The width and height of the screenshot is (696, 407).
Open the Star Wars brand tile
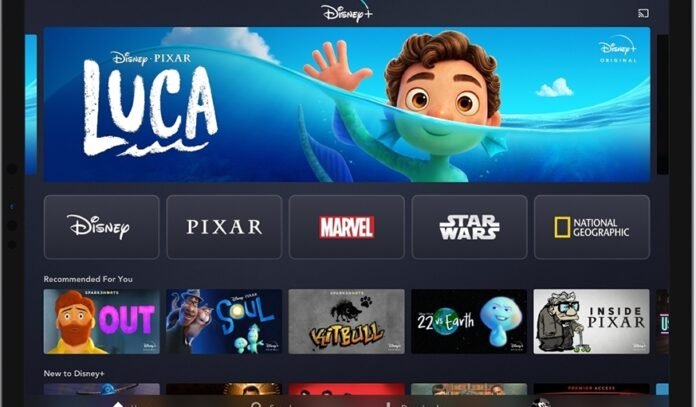[x=469, y=227]
